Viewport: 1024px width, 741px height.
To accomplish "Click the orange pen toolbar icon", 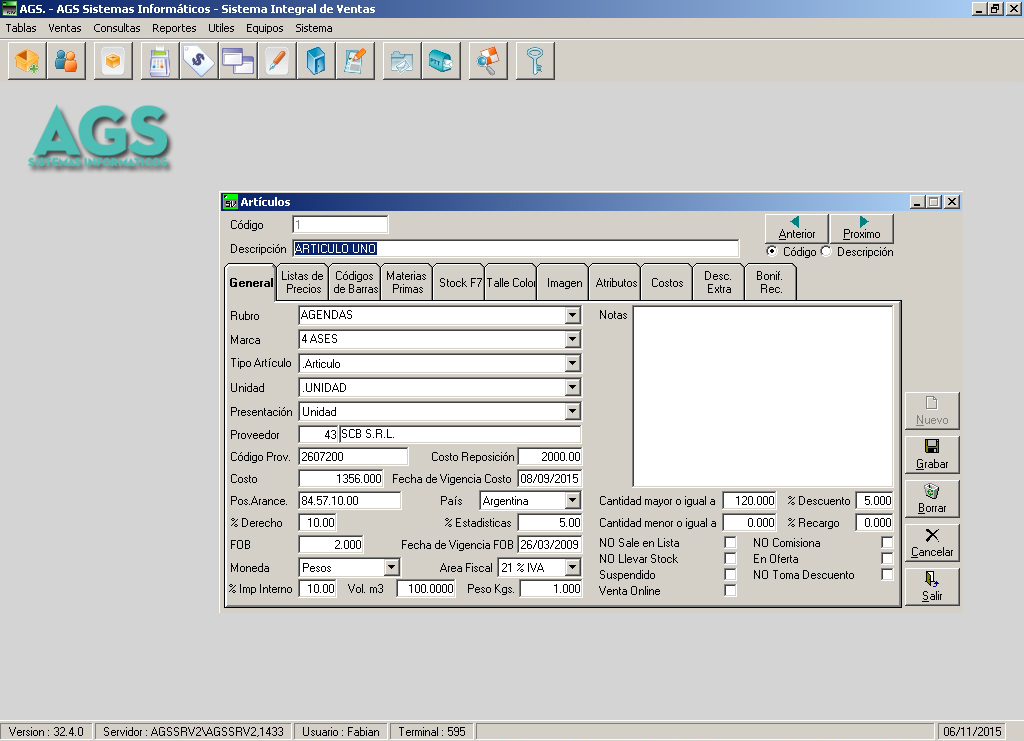I will point(278,61).
